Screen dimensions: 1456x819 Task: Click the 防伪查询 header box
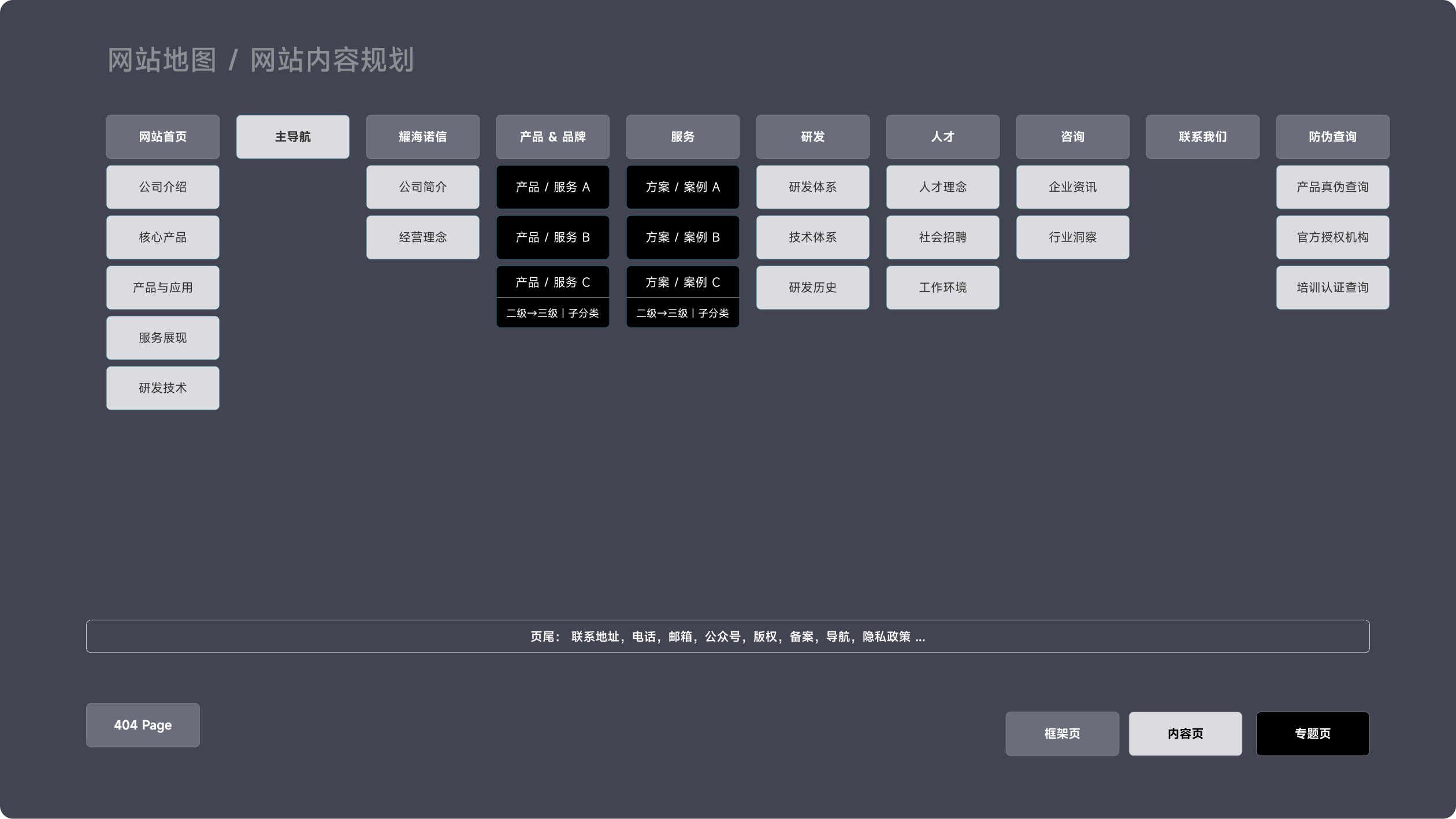coord(1332,137)
